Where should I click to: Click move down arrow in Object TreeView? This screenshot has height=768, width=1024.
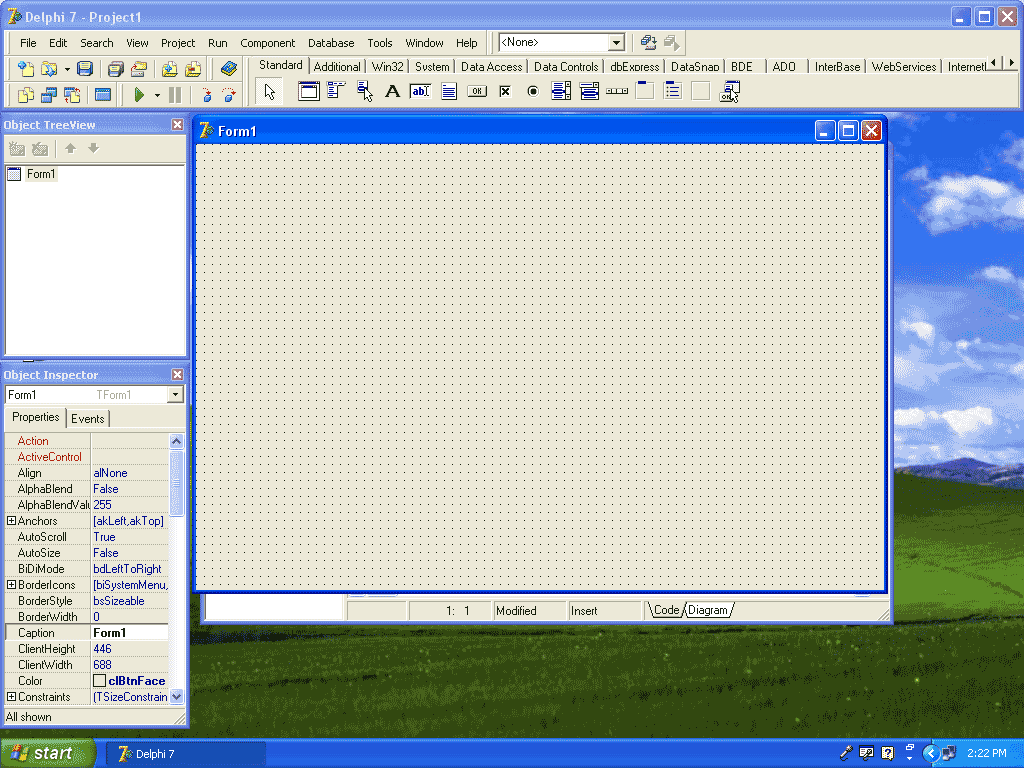click(93, 149)
